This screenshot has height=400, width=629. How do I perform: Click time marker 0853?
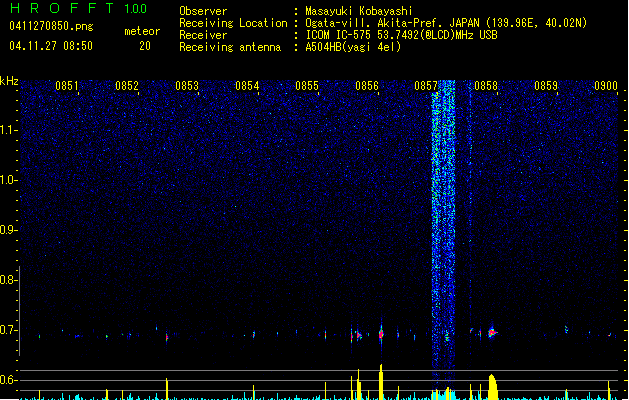pos(187,86)
